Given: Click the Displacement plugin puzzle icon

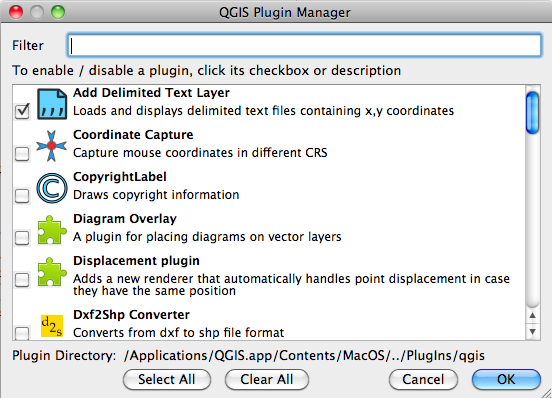Looking at the screenshot, I should pos(52,272).
